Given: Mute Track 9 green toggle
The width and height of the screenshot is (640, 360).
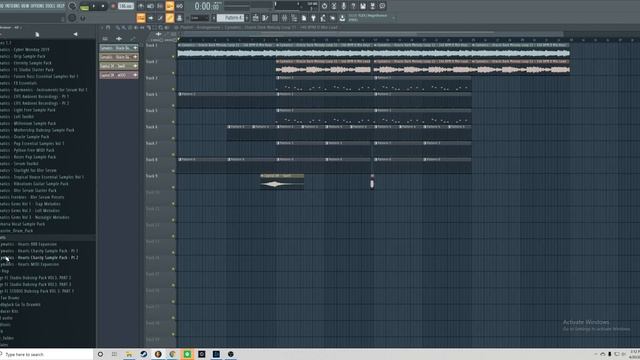Looking at the screenshot, I should pos(173,187).
